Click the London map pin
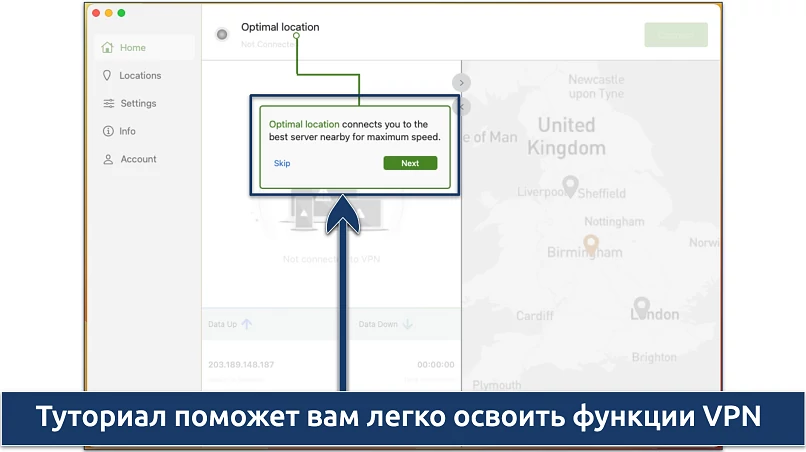Screen dimensions: 806x452 pos(641,306)
